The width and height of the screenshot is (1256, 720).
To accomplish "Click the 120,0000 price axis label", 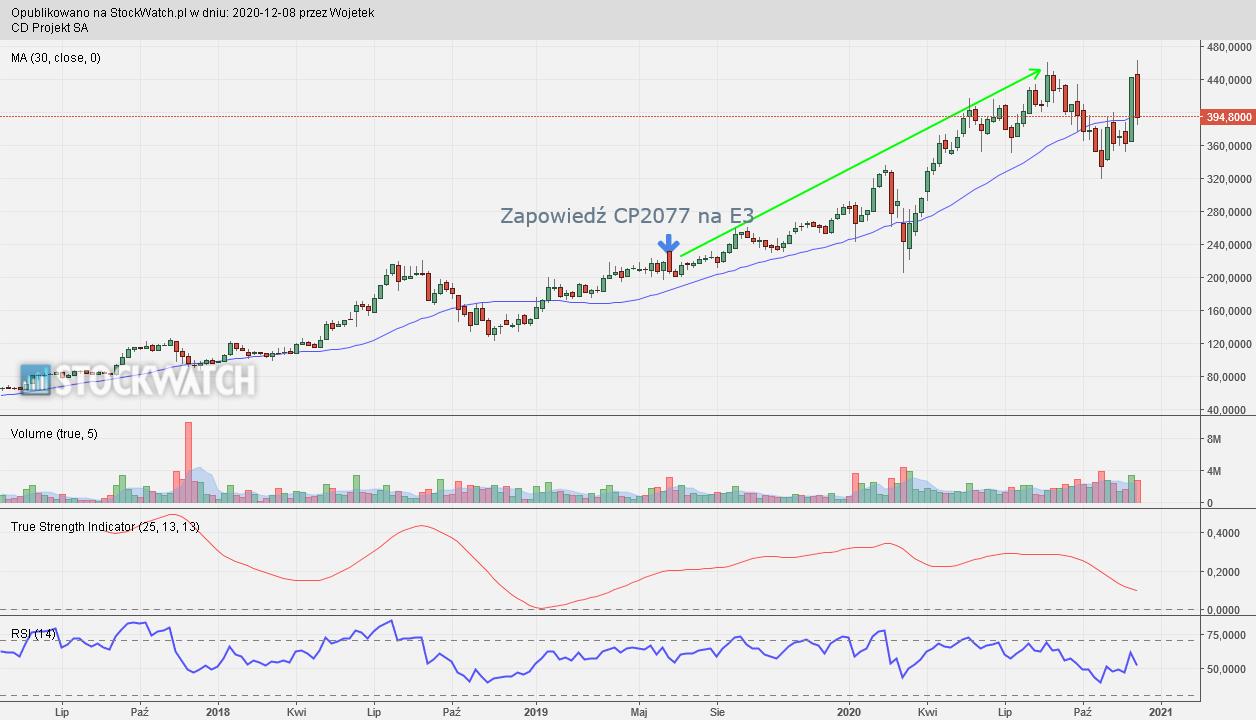I will coord(1229,344).
